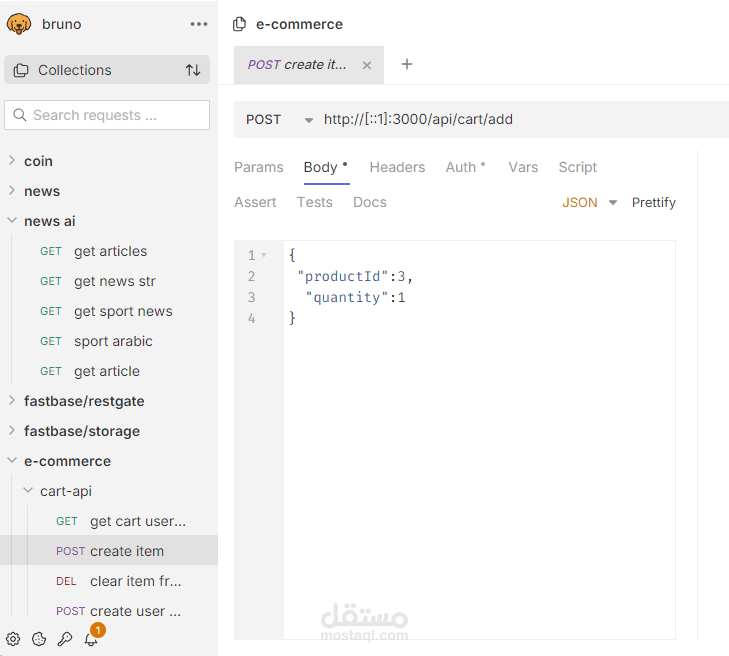Click the Bruno dog logo
The width and height of the screenshot is (729, 656).
pos(19,24)
